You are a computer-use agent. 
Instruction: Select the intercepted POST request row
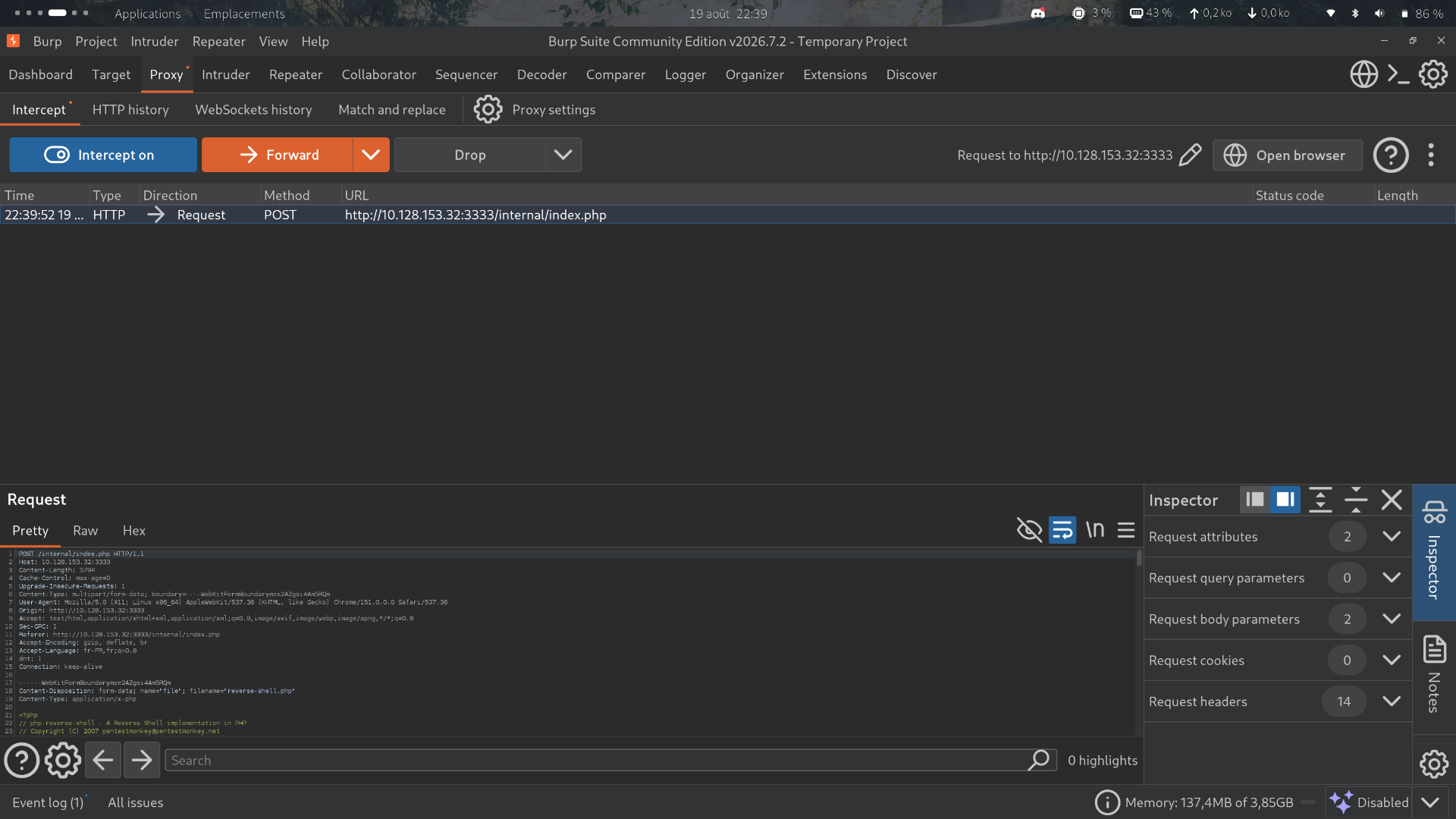coord(728,215)
